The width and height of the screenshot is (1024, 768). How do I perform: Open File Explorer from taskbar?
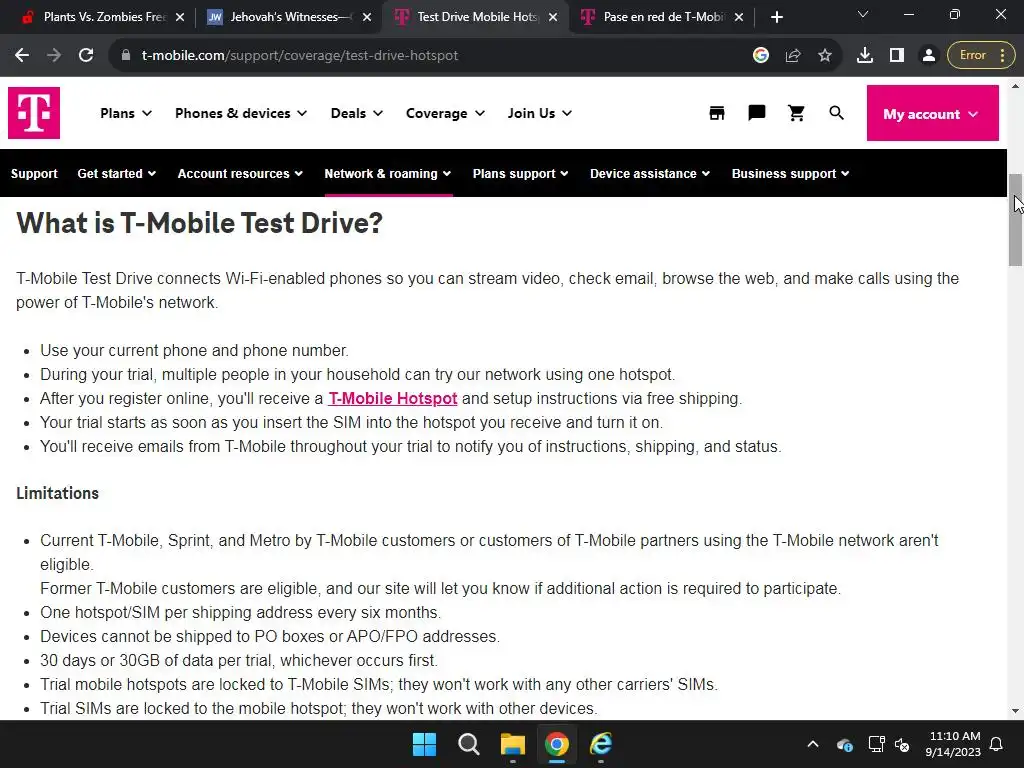(x=513, y=744)
